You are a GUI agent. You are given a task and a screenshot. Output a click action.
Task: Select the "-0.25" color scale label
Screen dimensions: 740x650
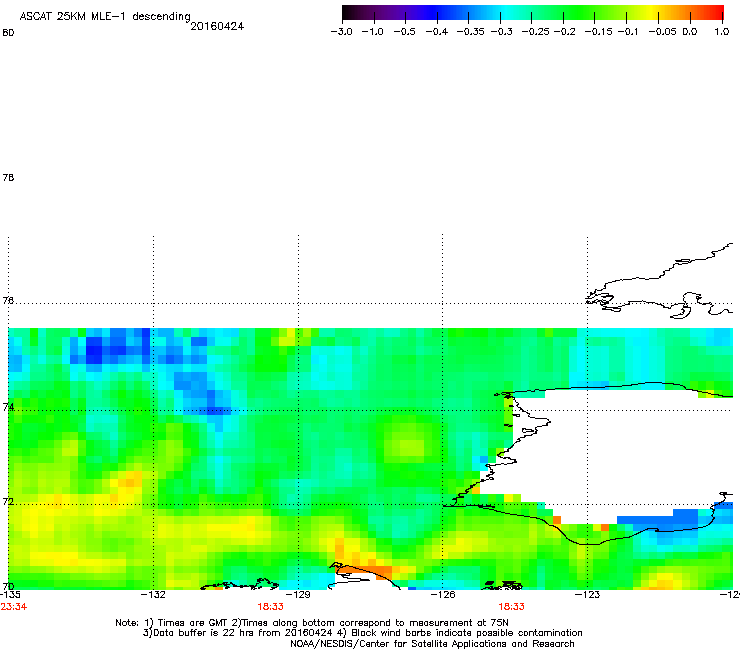pyautogui.click(x=535, y=32)
